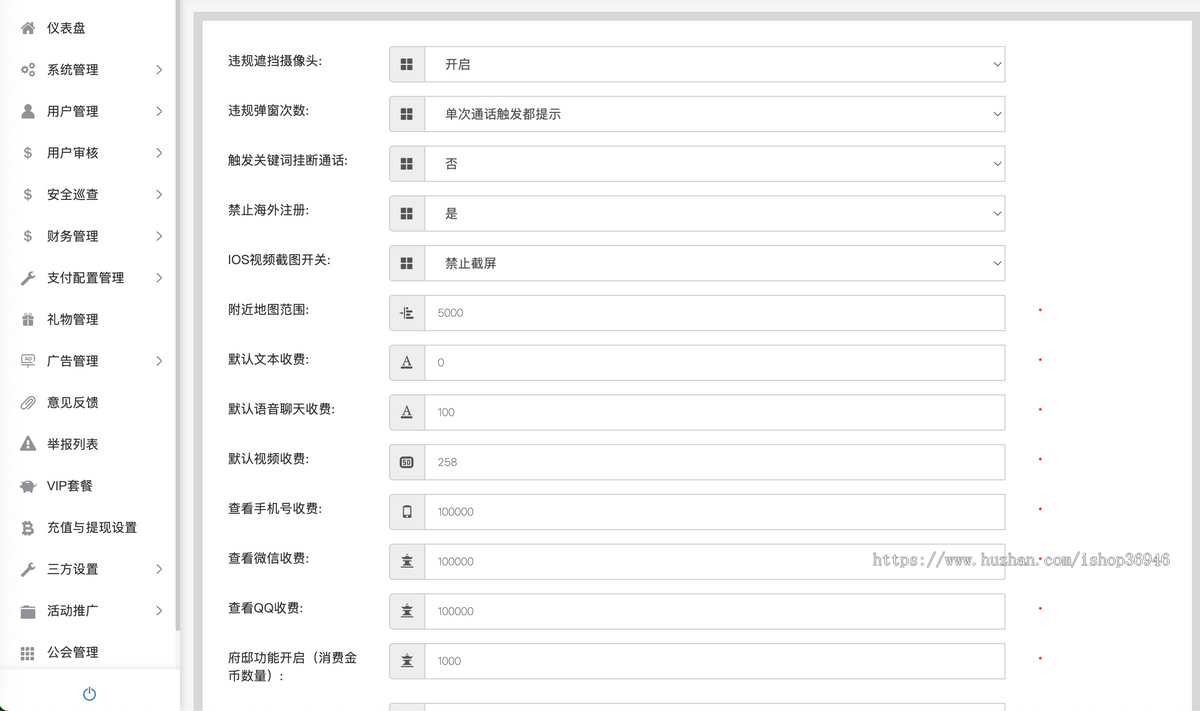Expand the 系统管理 submenu chevron
Viewport: 1200px width, 711px height.
pyautogui.click(x=159, y=70)
